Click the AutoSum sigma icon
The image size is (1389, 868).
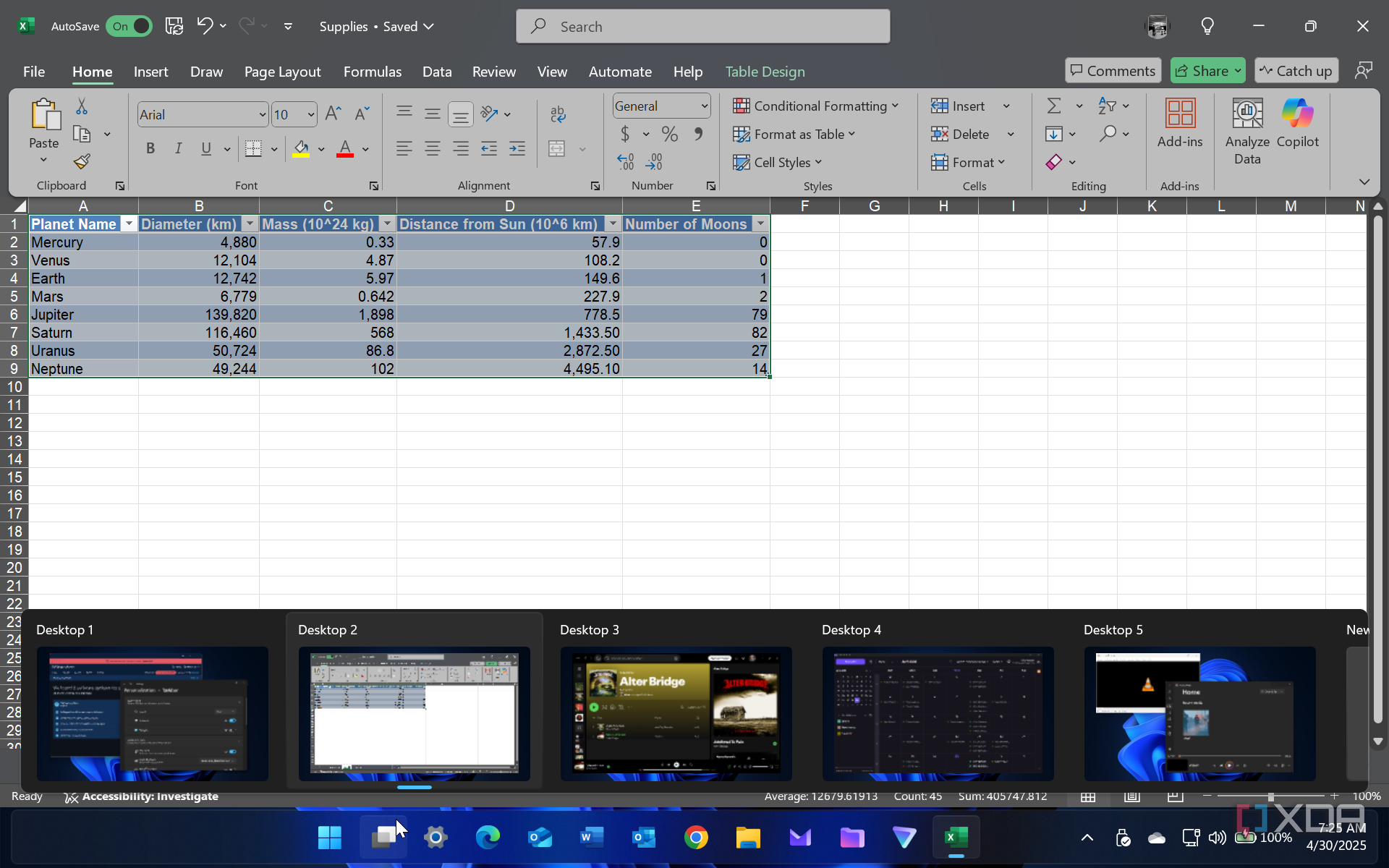(1055, 106)
